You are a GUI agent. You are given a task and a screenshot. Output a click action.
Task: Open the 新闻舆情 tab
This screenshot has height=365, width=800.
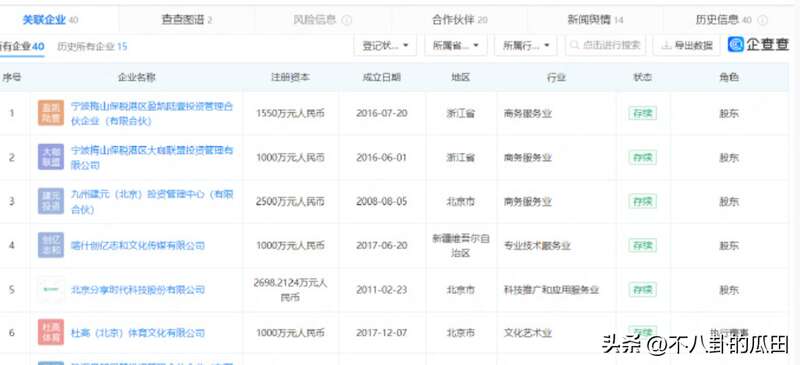[595, 20]
